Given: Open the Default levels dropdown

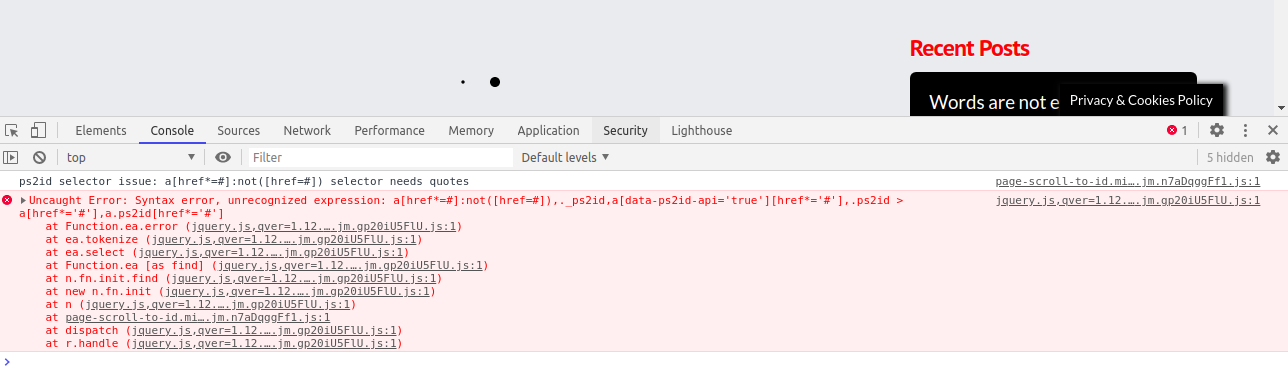Looking at the screenshot, I should click(565, 157).
